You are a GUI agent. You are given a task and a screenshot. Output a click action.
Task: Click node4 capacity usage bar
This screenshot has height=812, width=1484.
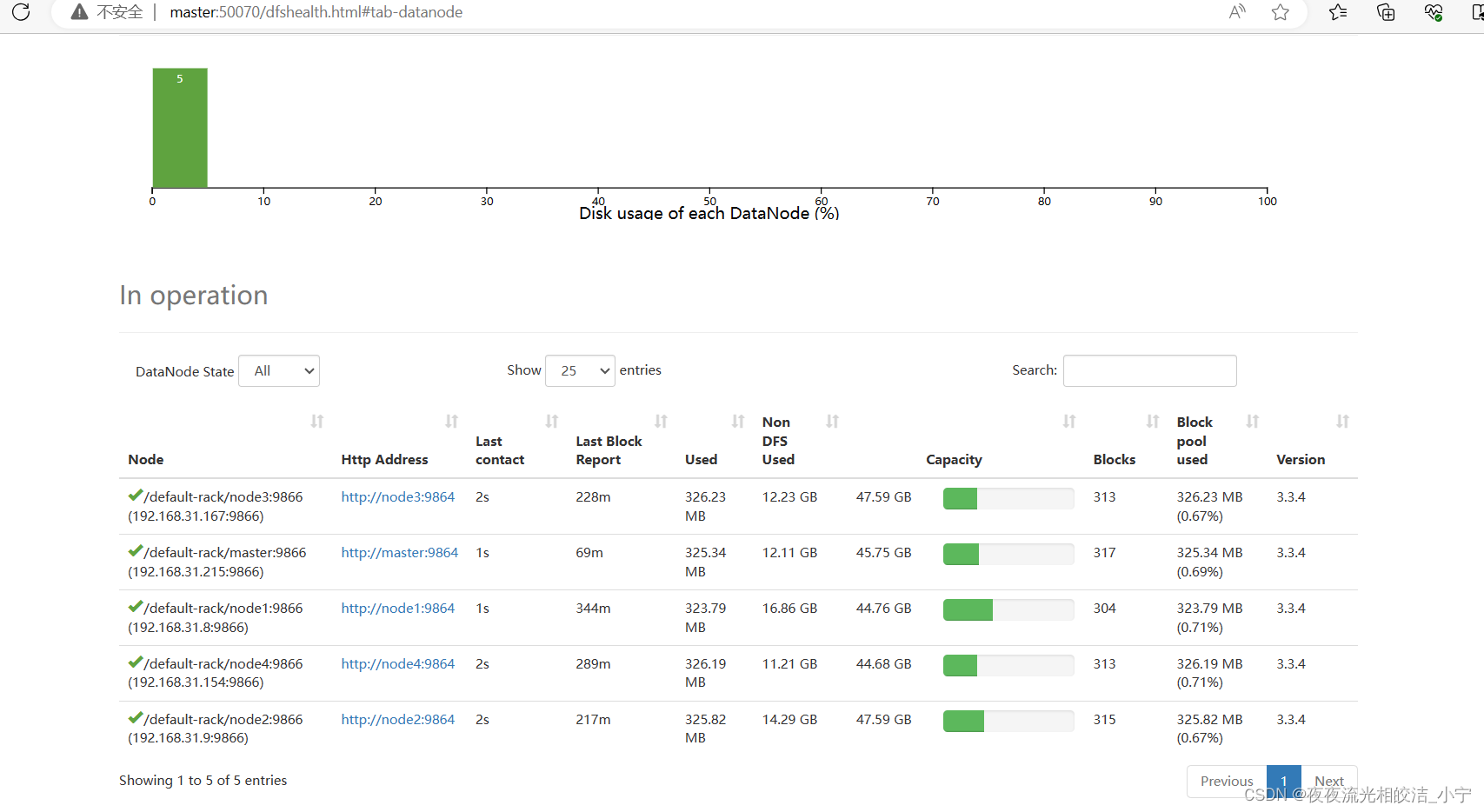point(1008,665)
